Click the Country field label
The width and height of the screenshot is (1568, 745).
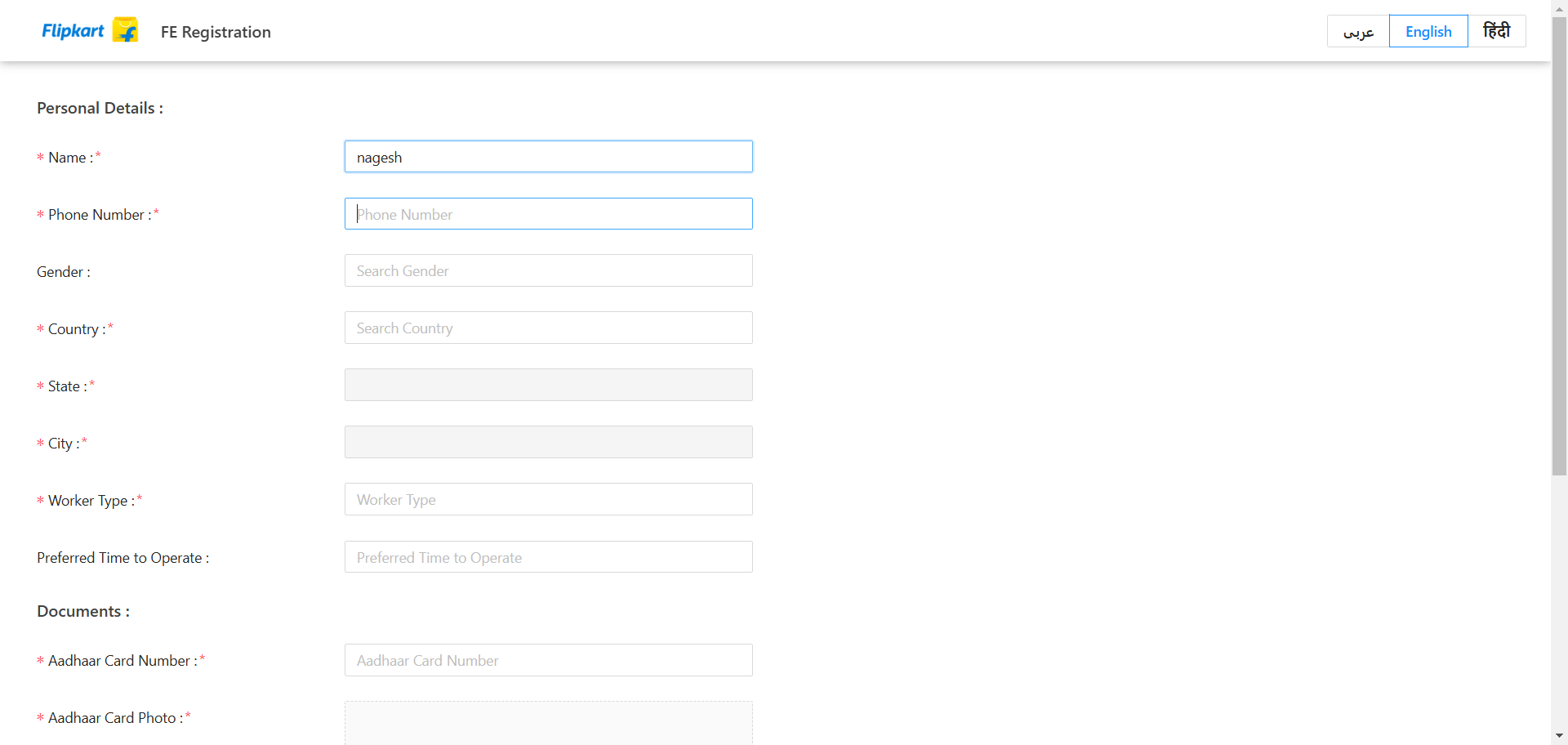tap(73, 329)
